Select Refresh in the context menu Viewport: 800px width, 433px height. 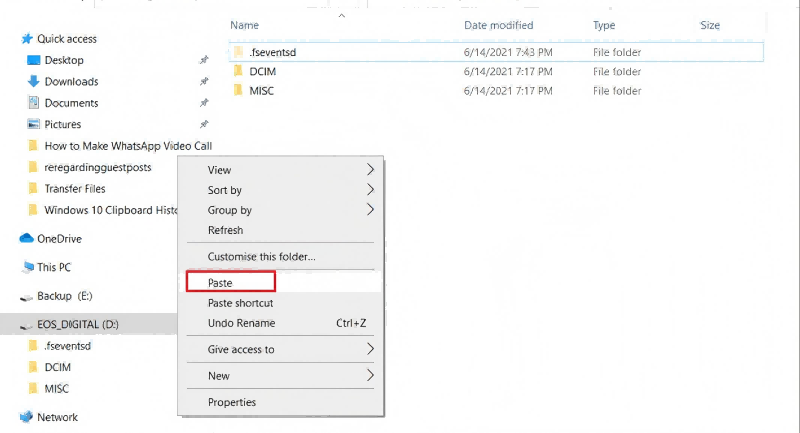click(x=226, y=230)
